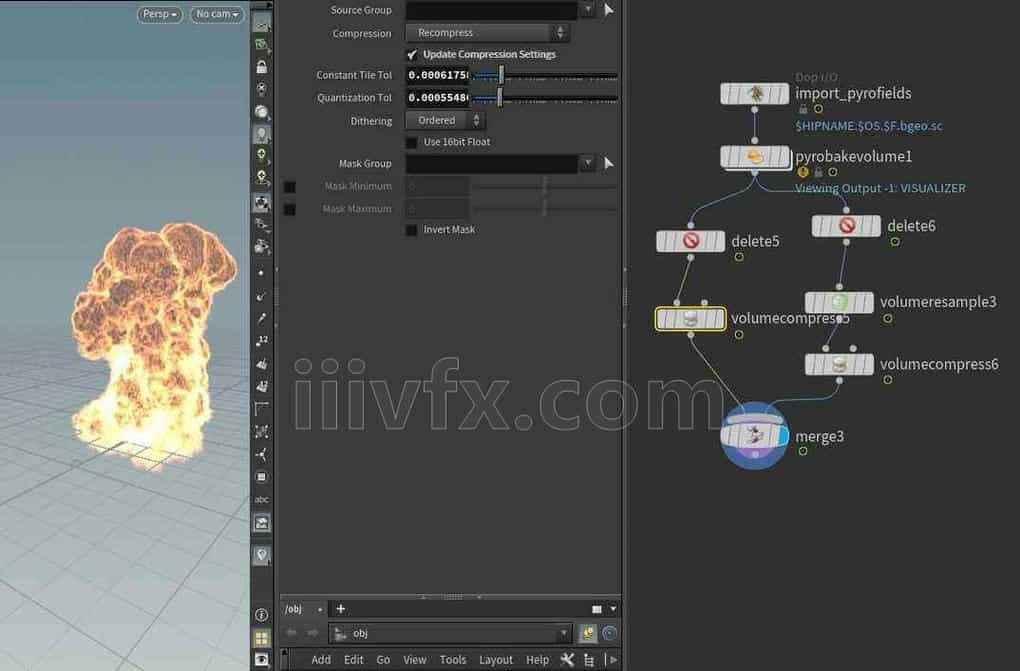Click the corner-bracket icon in viewport toolbar
The height and width of the screenshot is (671, 1020).
pos(262,409)
